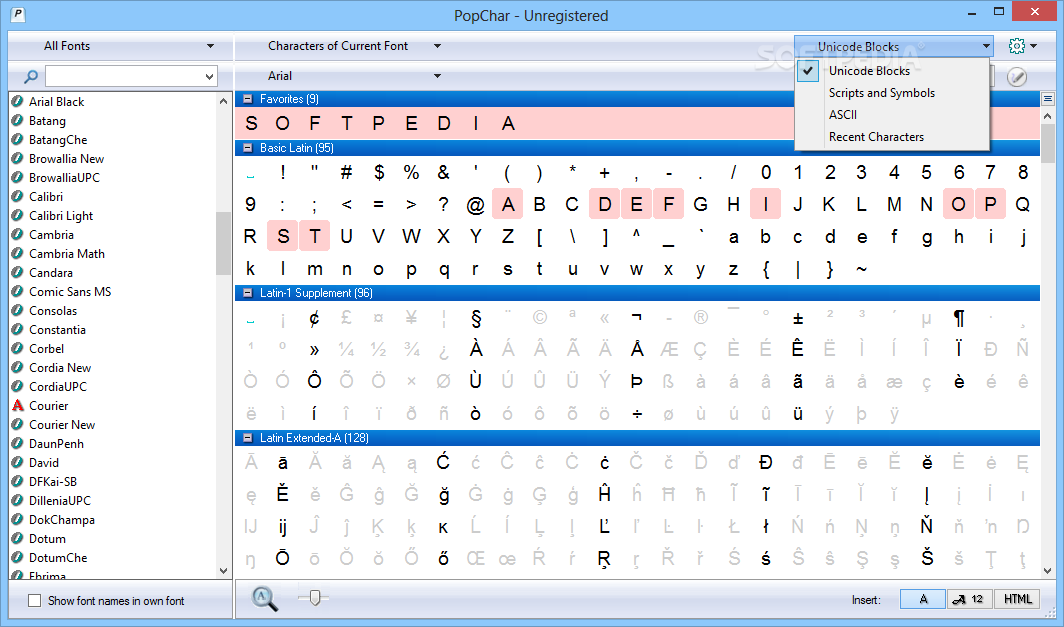The height and width of the screenshot is (627, 1064).
Task: Select the Calibri Light font
Action: point(60,216)
